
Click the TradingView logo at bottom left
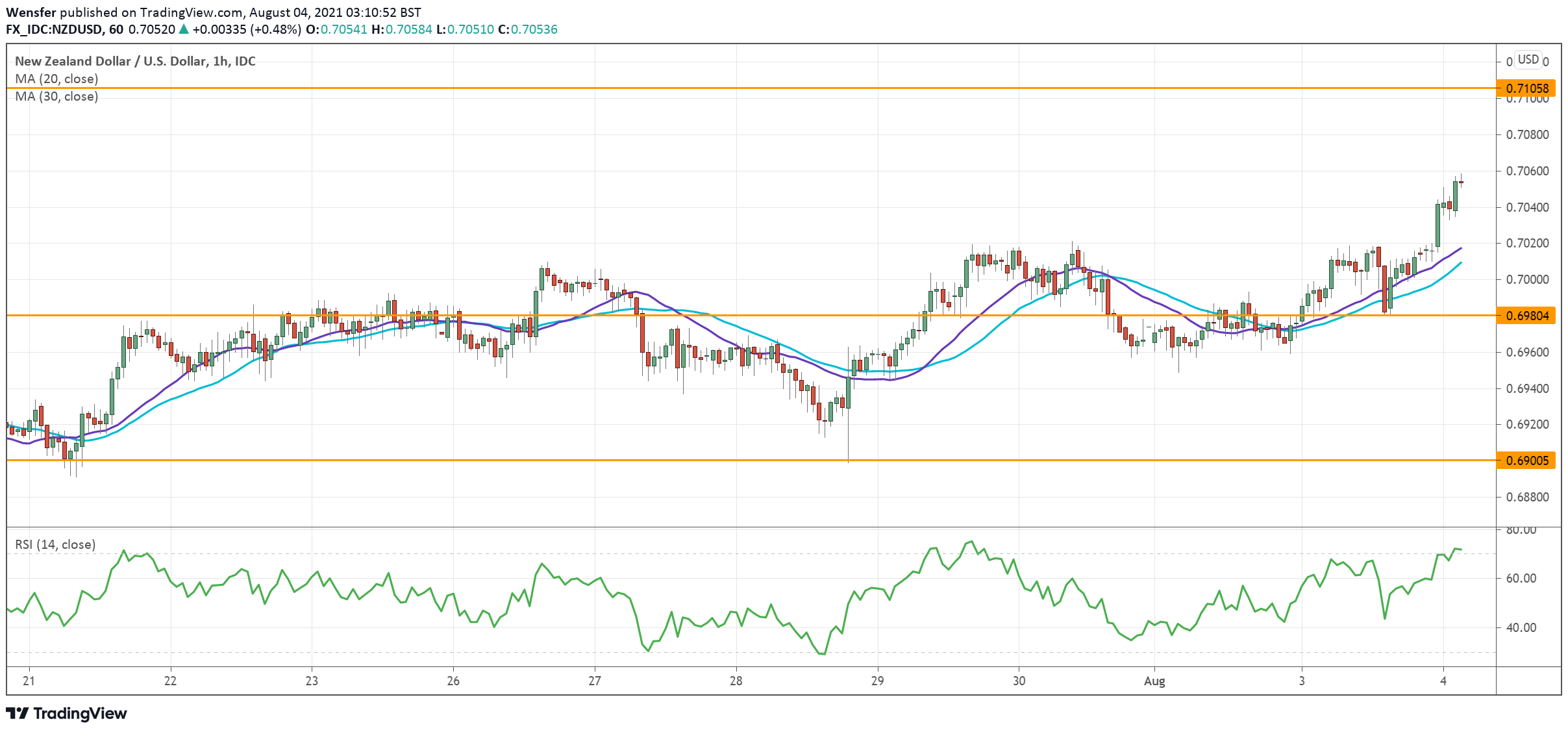coord(65,713)
